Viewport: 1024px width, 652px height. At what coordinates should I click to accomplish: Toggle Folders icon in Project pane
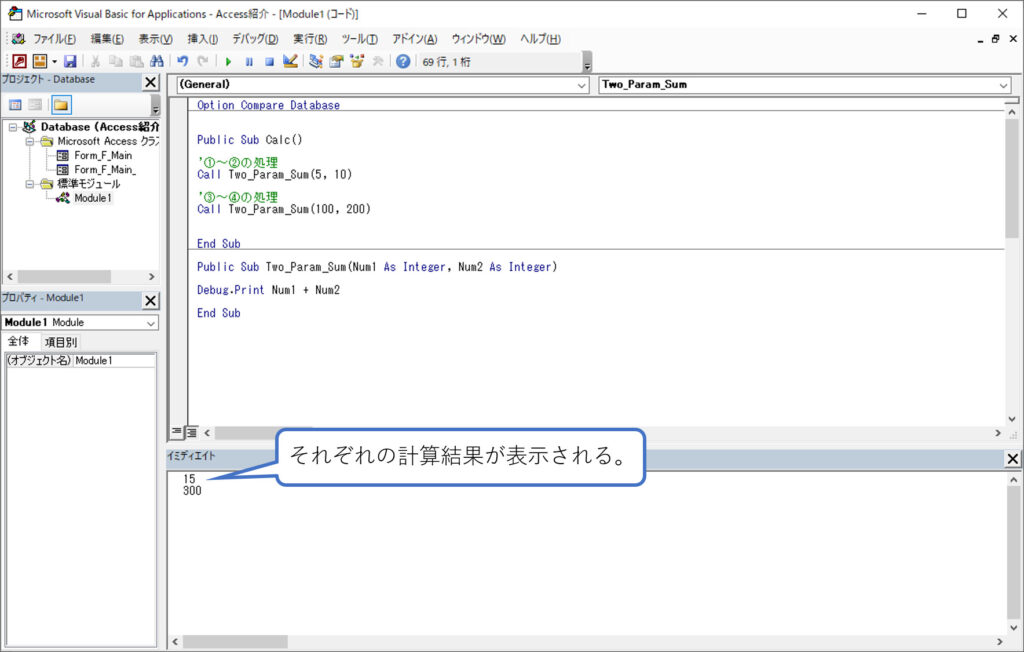point(61,105)
